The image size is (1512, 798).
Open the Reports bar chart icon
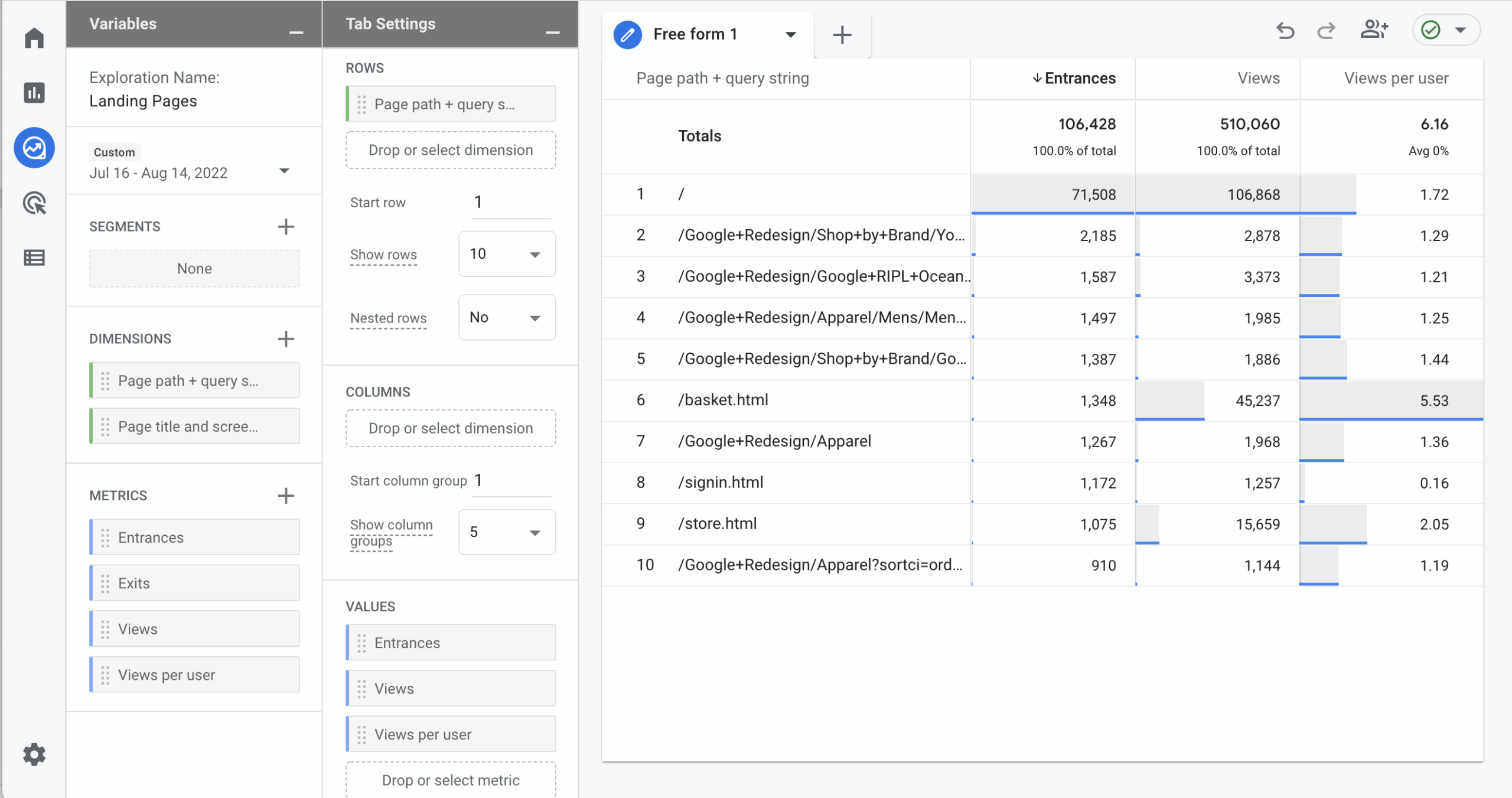point(34,93)
